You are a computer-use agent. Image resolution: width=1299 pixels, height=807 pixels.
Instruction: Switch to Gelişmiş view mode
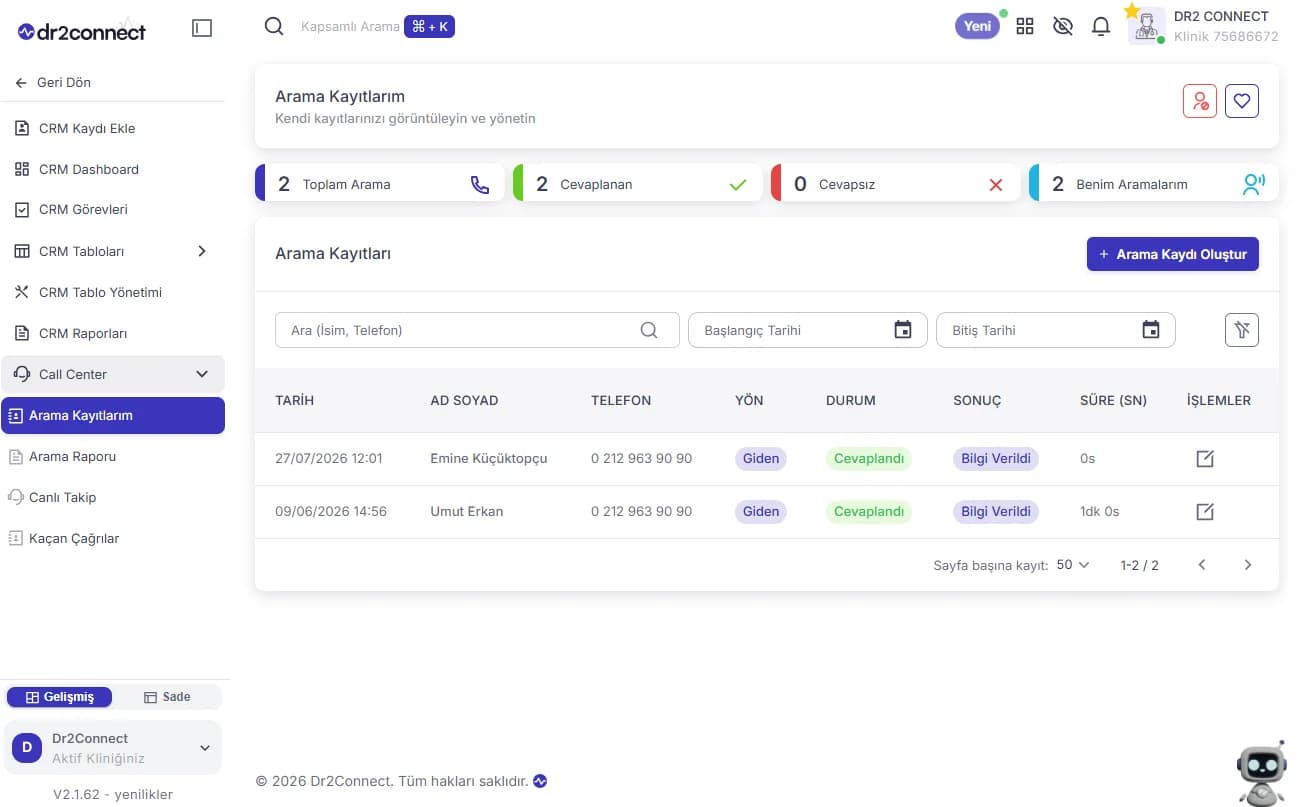60,697
